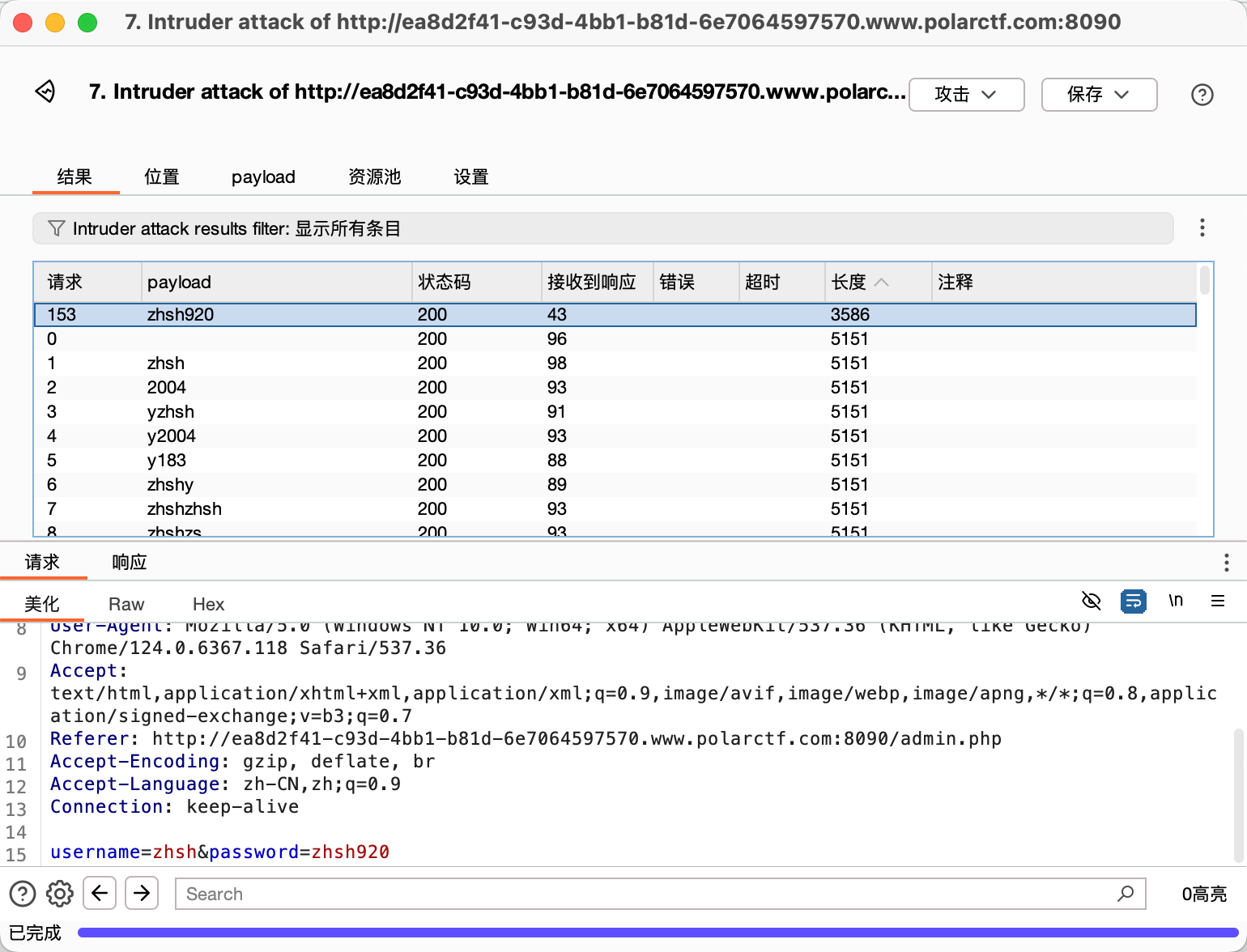Go forward with the right arrow button
The width and height of the screenshot is (1247, 952).
pyautogui.click(x=142, y=893)
